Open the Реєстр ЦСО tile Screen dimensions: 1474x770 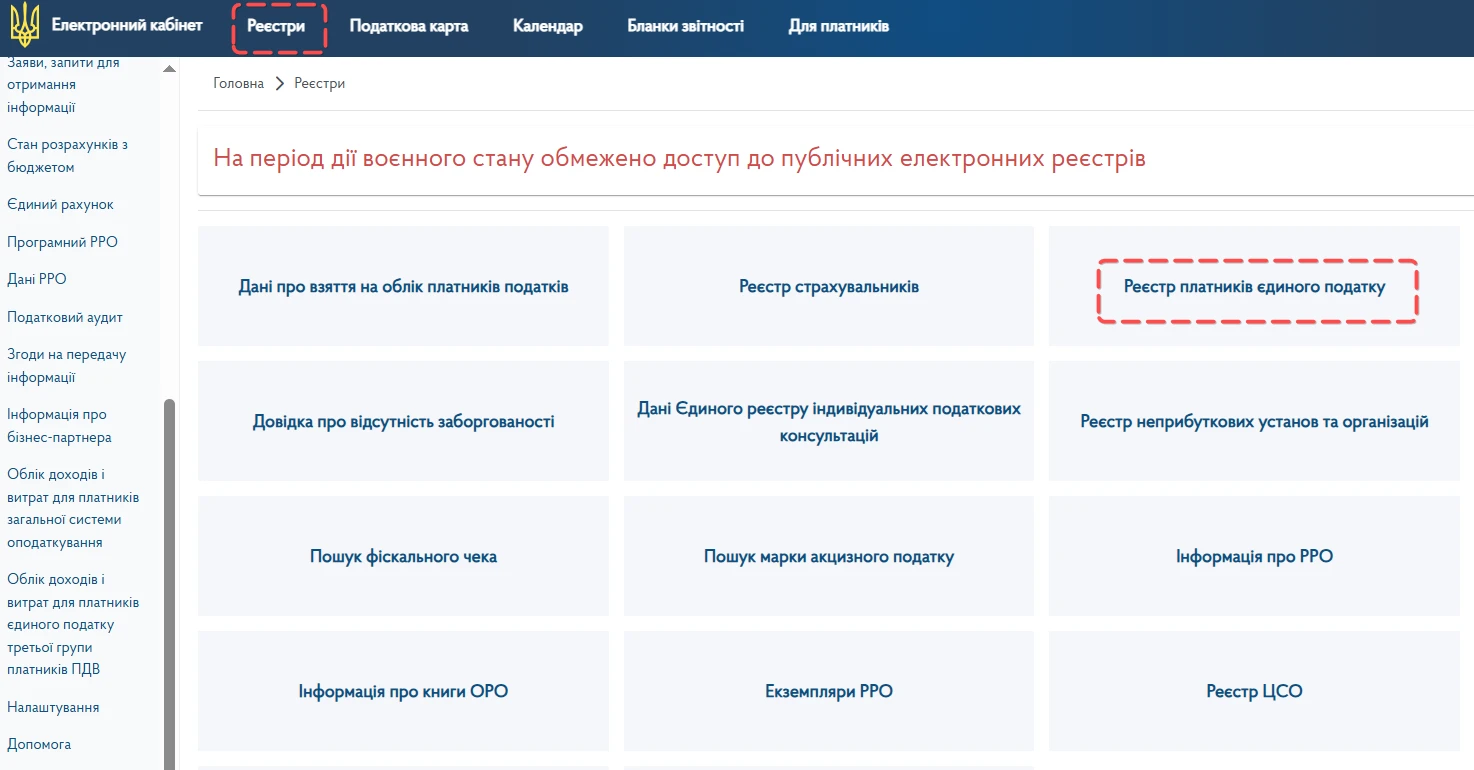point(1254,691)
